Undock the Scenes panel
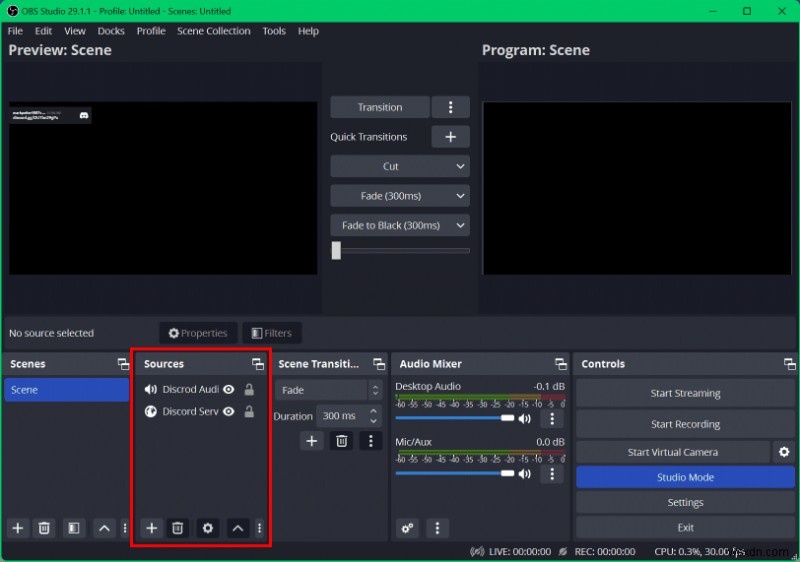The width and height of the screenshot is (800, 562). click(x=123, y=364)
